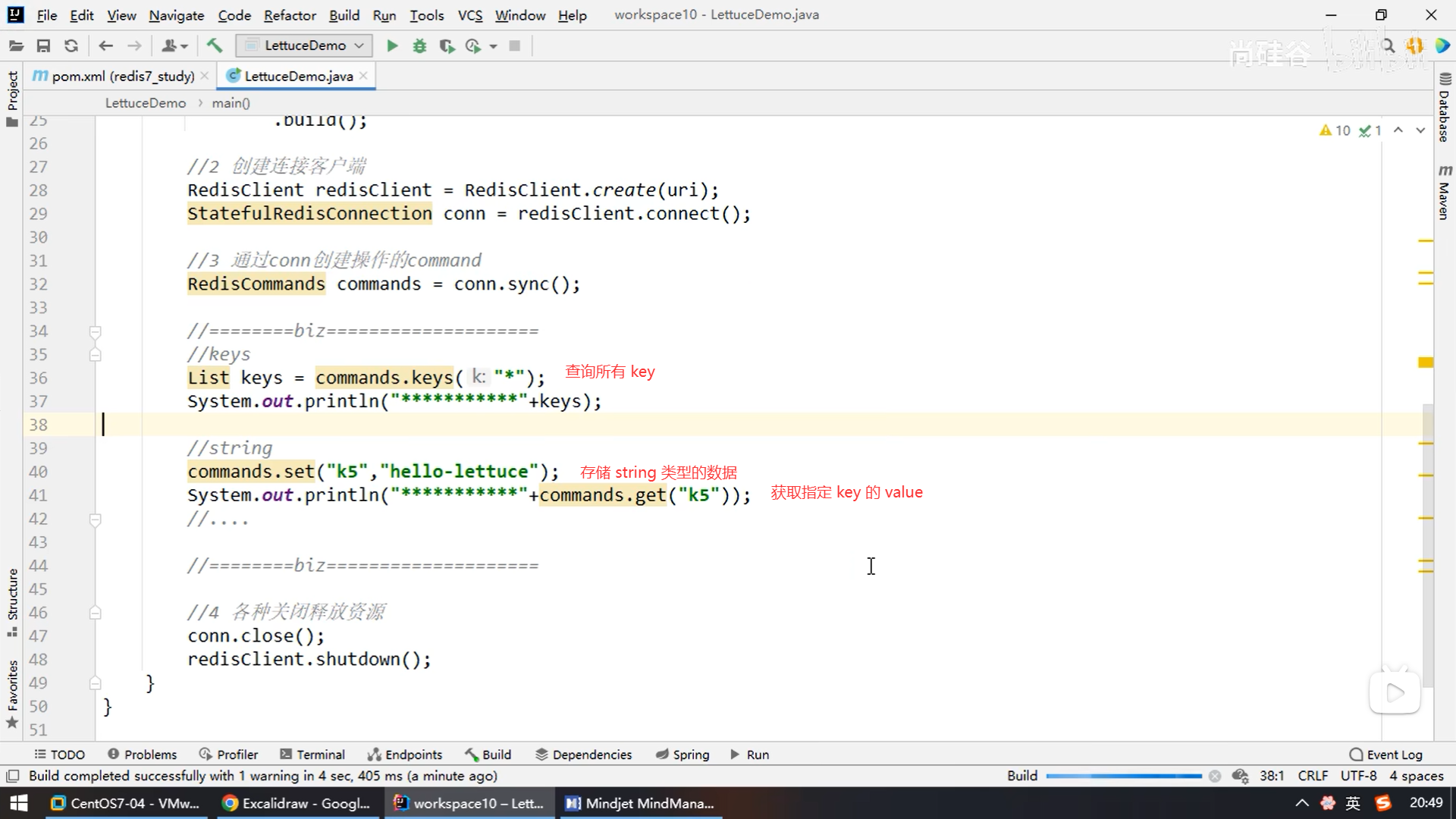
Task: Expand the profiler run options arrow
Action: pos(494,46)
